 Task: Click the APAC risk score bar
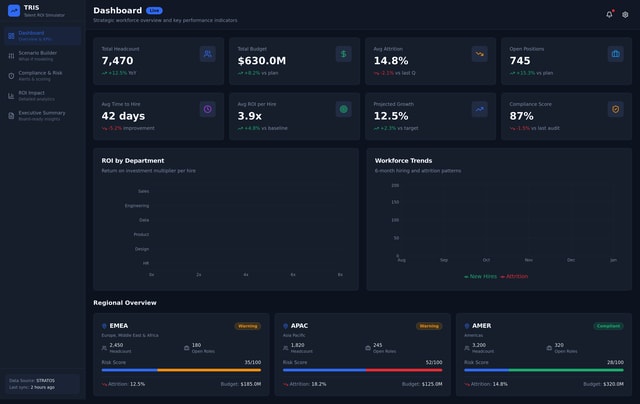[x=362, y=370]
